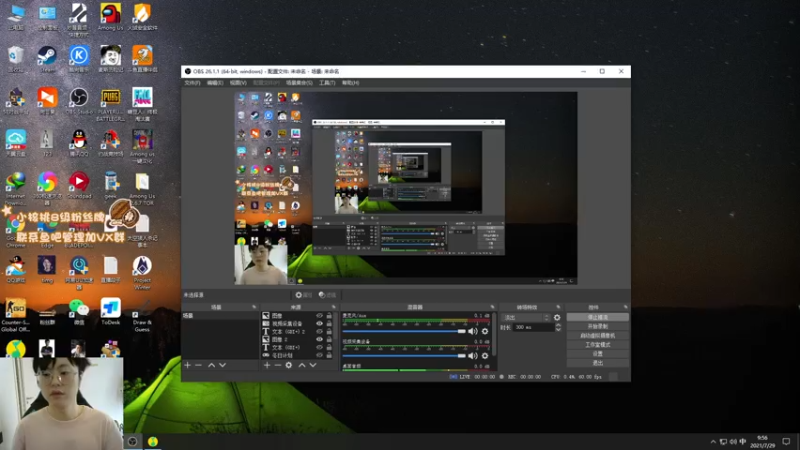
Task: Remove selected source with minus icon
Action: click(x=278, y=365)
